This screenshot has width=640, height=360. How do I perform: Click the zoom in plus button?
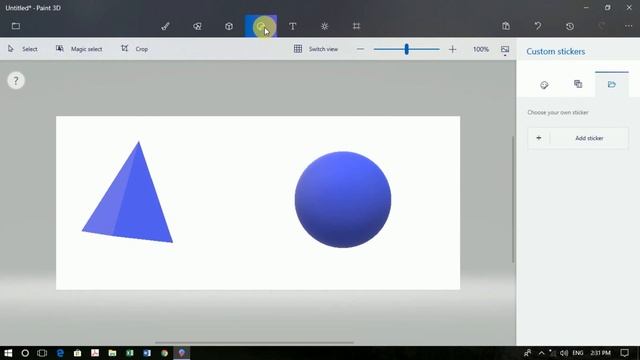[452, 49]
